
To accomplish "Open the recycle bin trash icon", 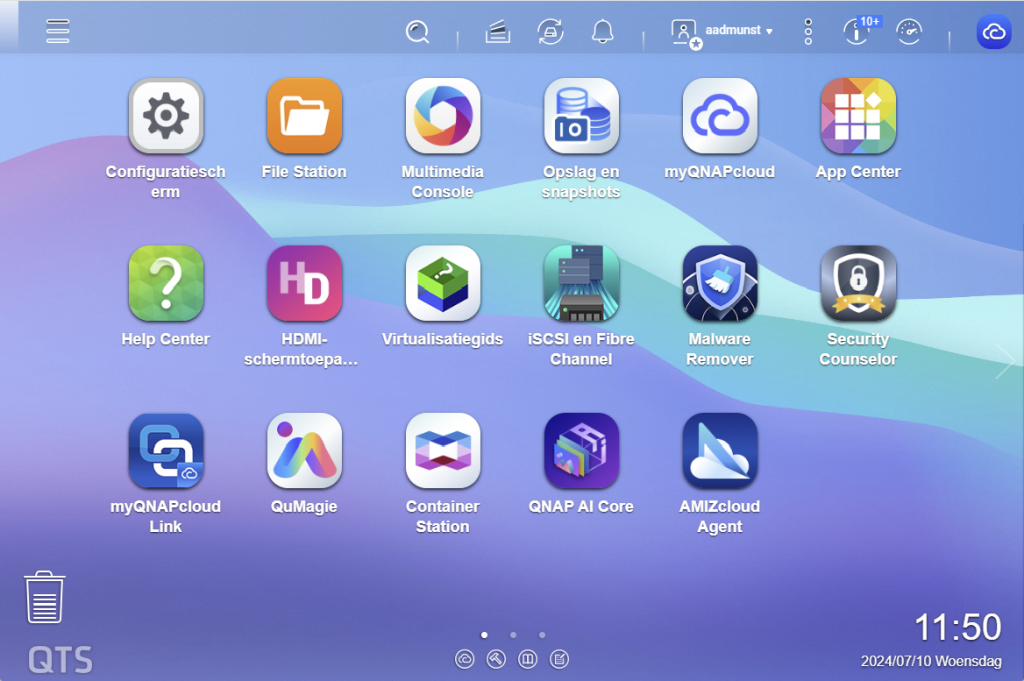I will [x=44, y=597].
